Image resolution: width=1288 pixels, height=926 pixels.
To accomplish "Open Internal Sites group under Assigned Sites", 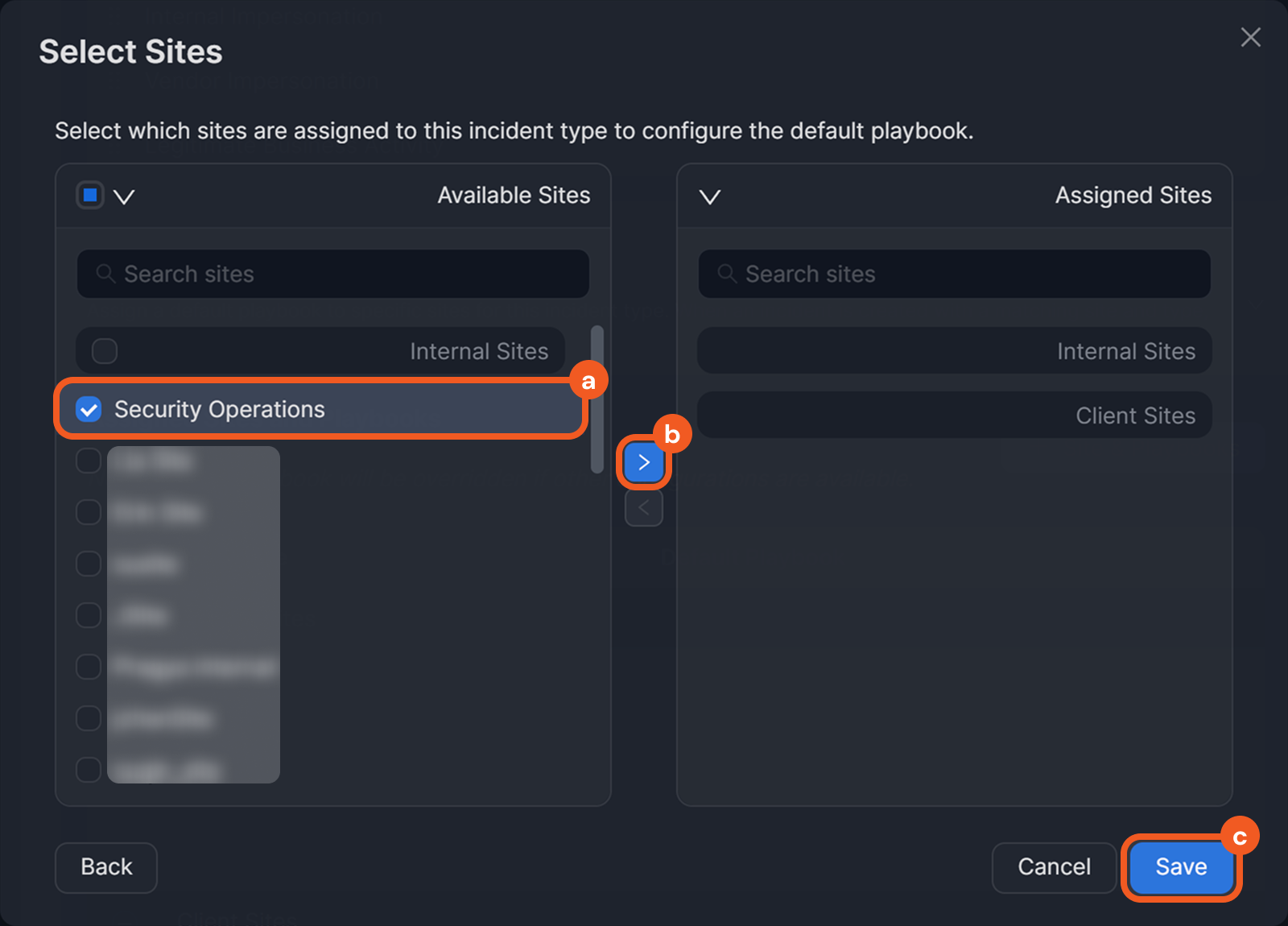I will pyautogui.click(x=954, y=351).
